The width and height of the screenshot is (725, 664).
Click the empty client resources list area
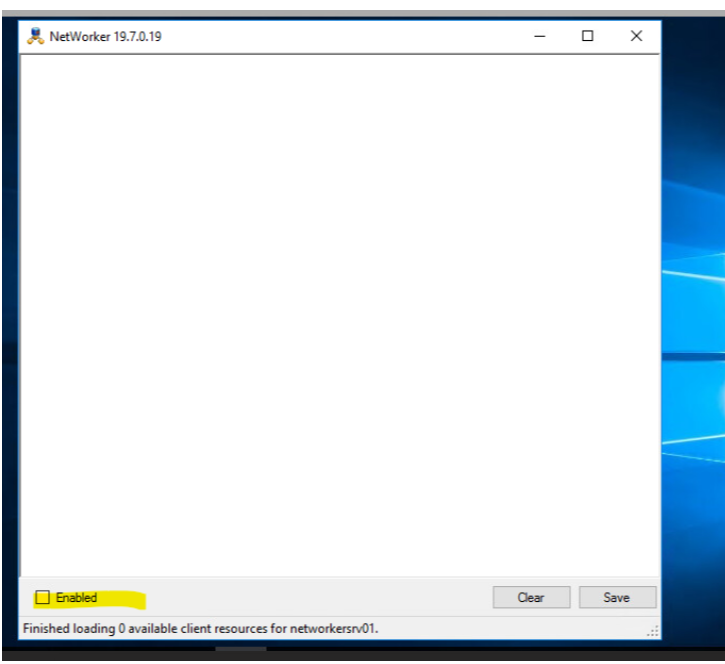340,315
